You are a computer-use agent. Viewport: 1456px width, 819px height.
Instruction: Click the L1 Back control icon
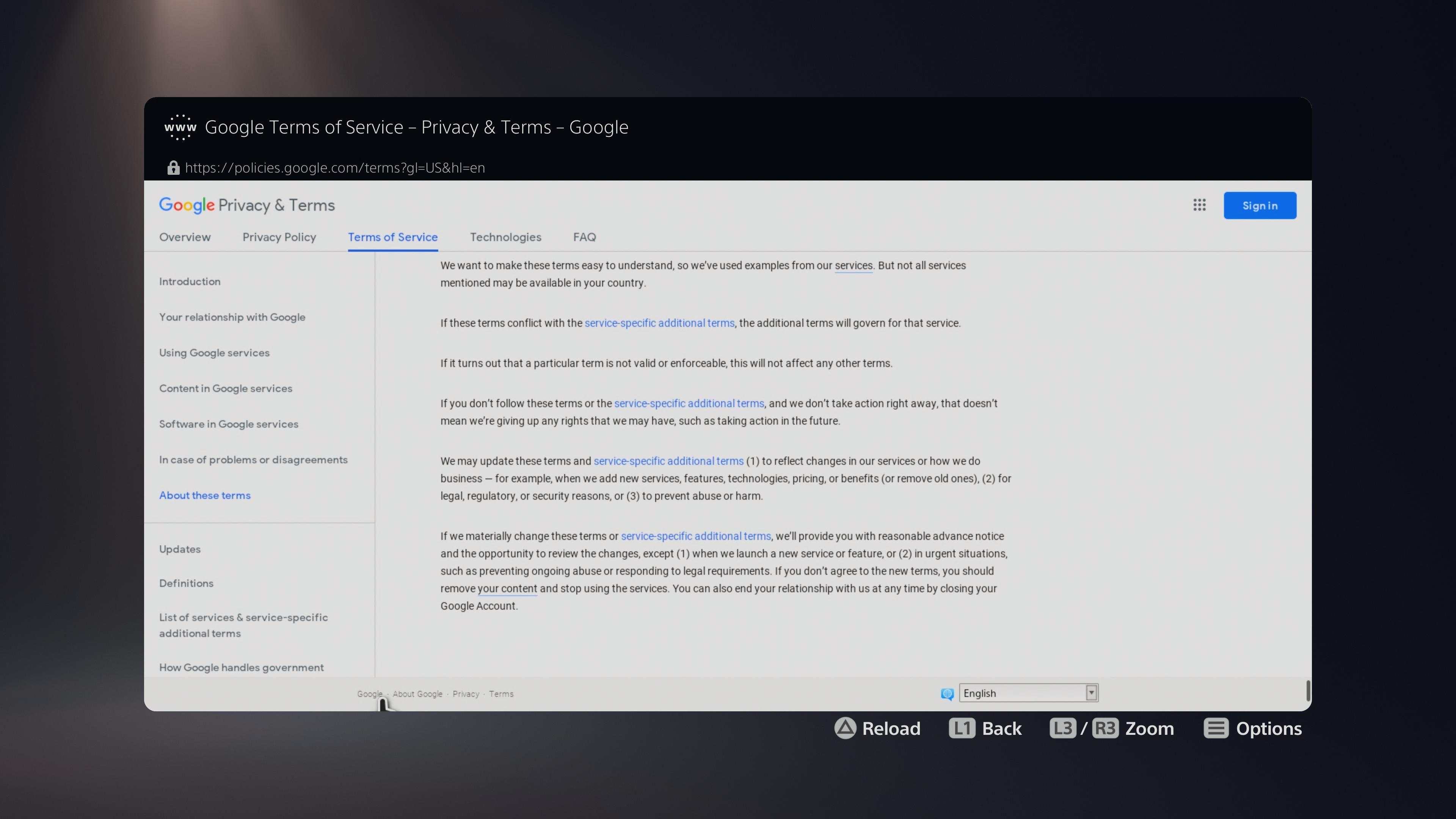tap(963, 728)
